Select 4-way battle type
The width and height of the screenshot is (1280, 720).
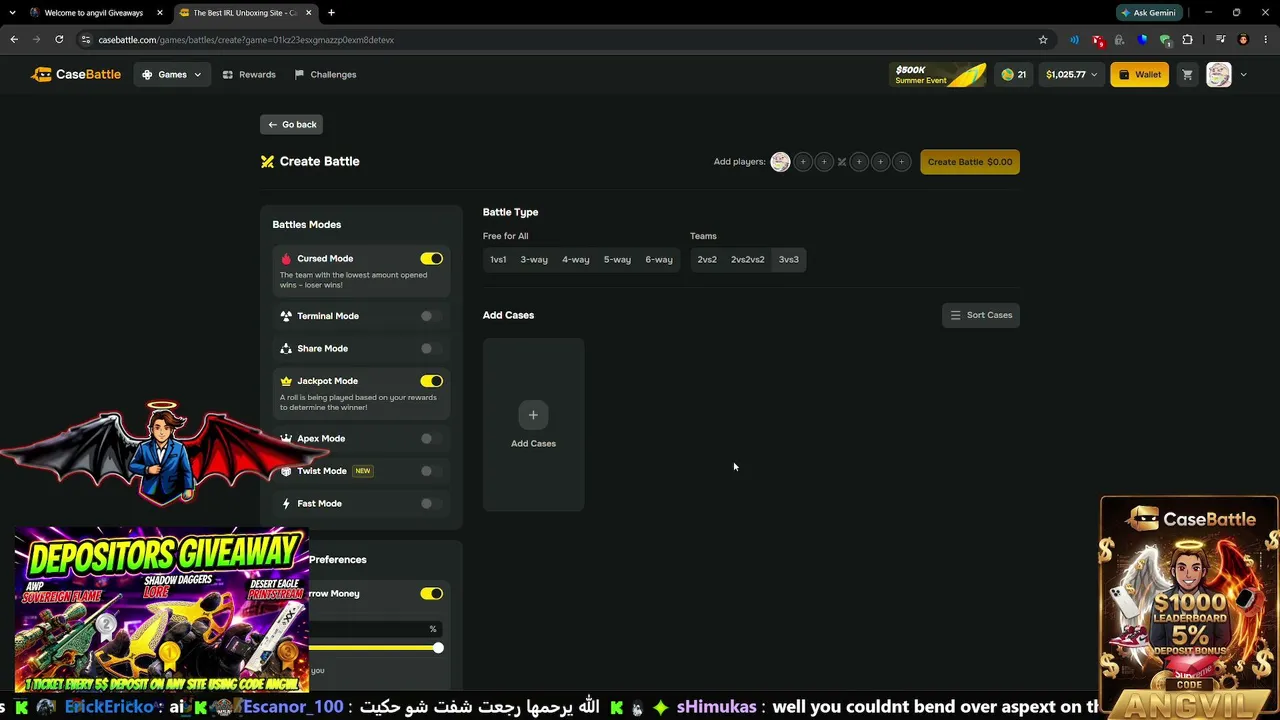pos(575,260)
